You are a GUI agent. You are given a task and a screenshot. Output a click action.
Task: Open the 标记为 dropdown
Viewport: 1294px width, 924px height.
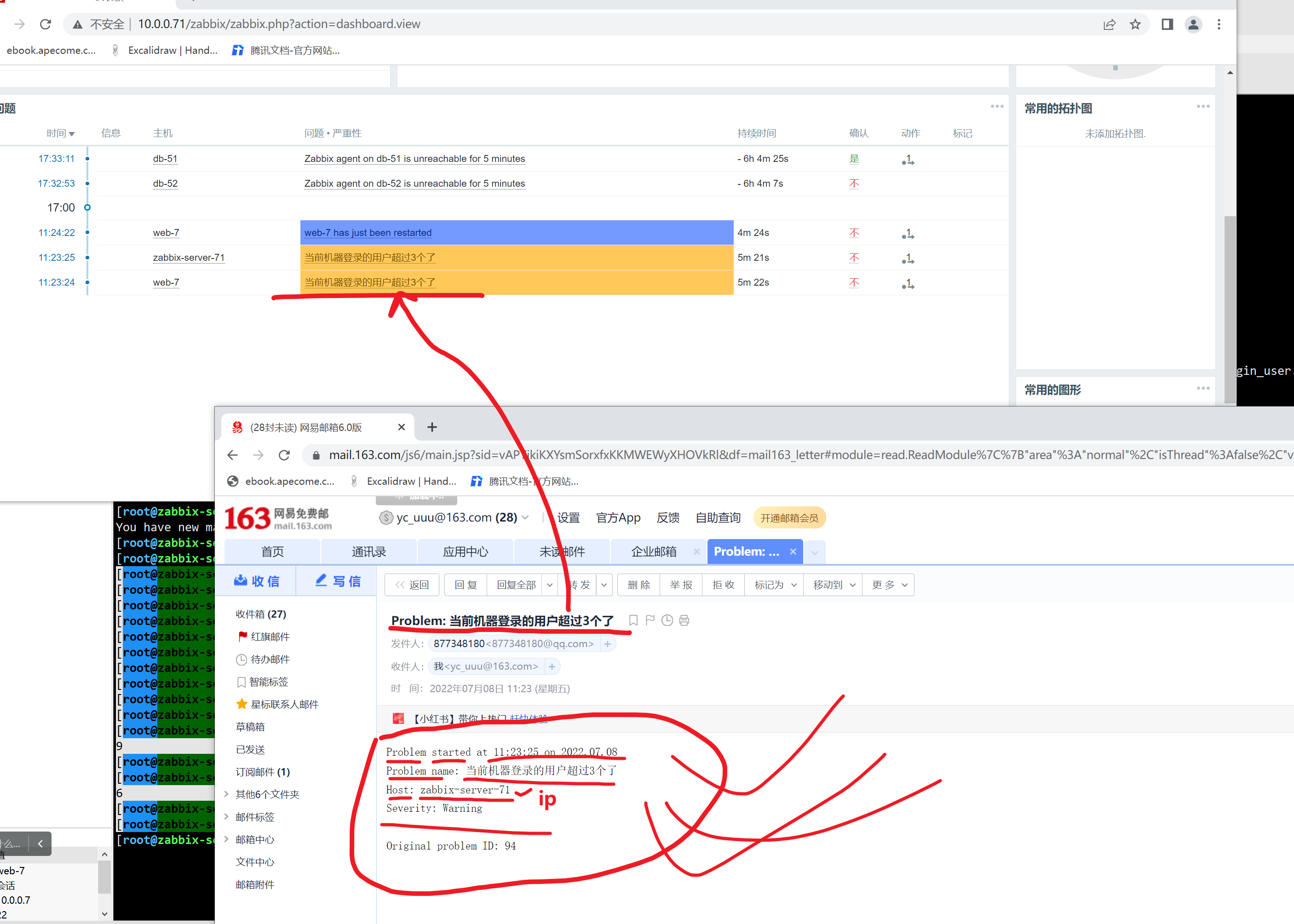click(x=775, y=585)
